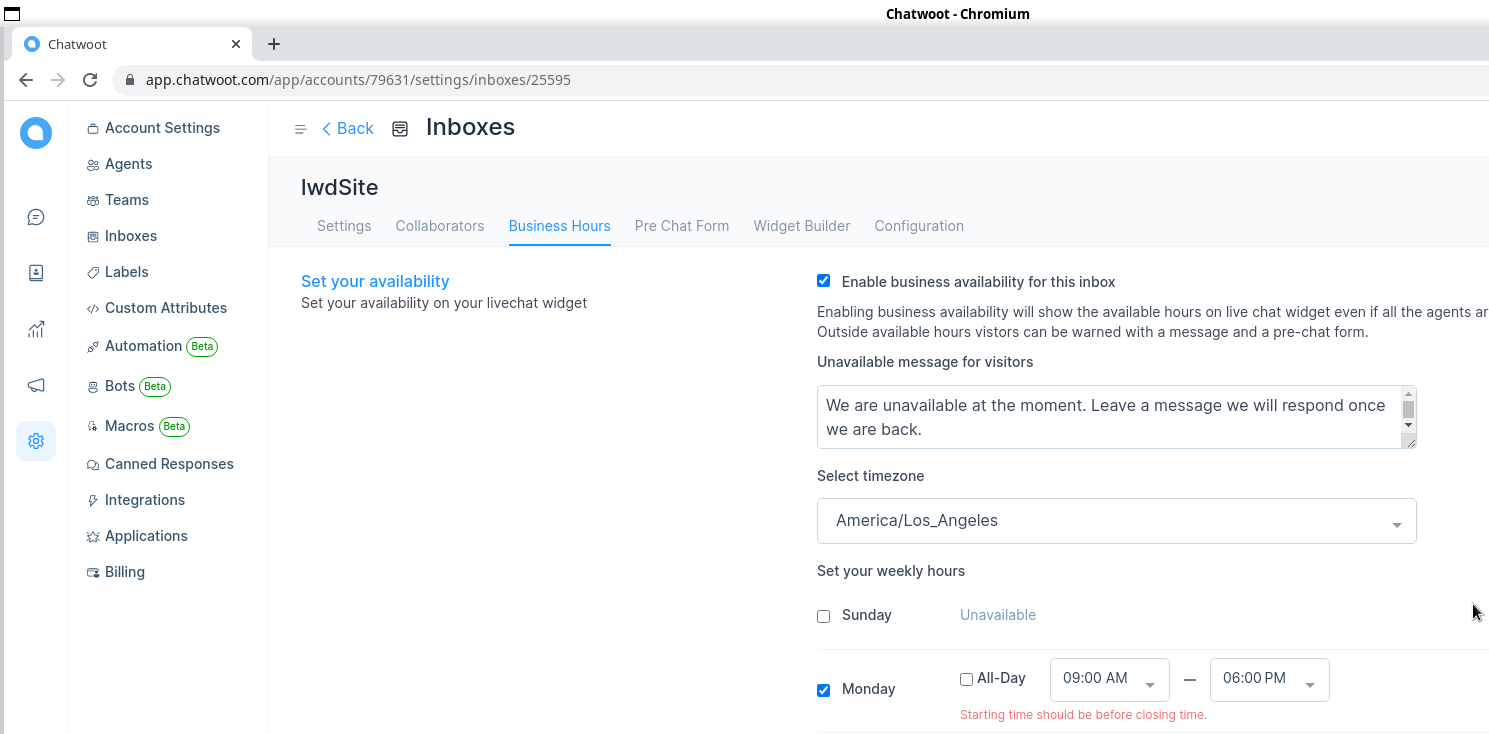Go back using the Back link
1489x734 pixels.
(347, 128)
